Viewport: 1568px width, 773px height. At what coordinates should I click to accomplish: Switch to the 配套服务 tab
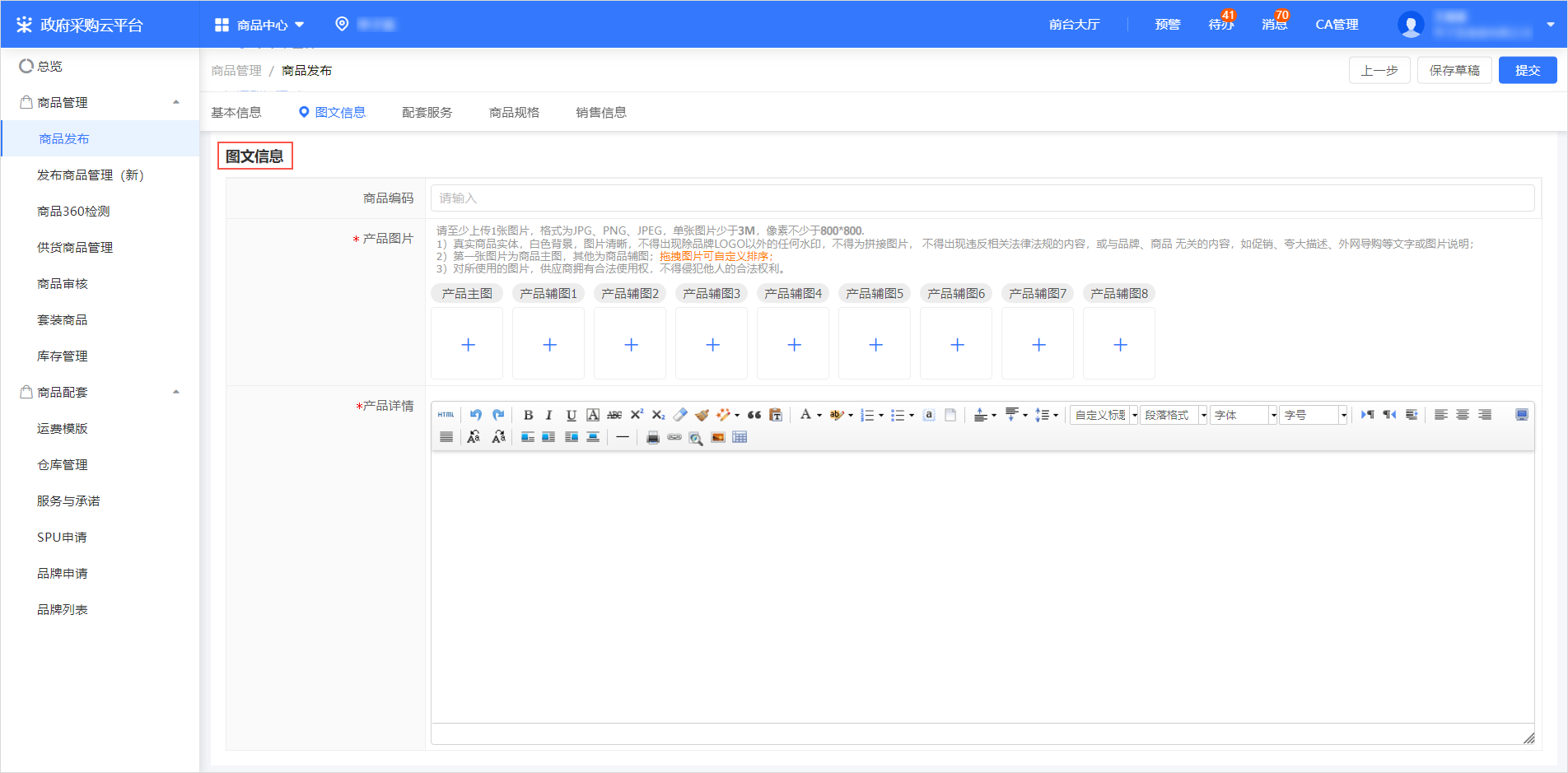427,112
